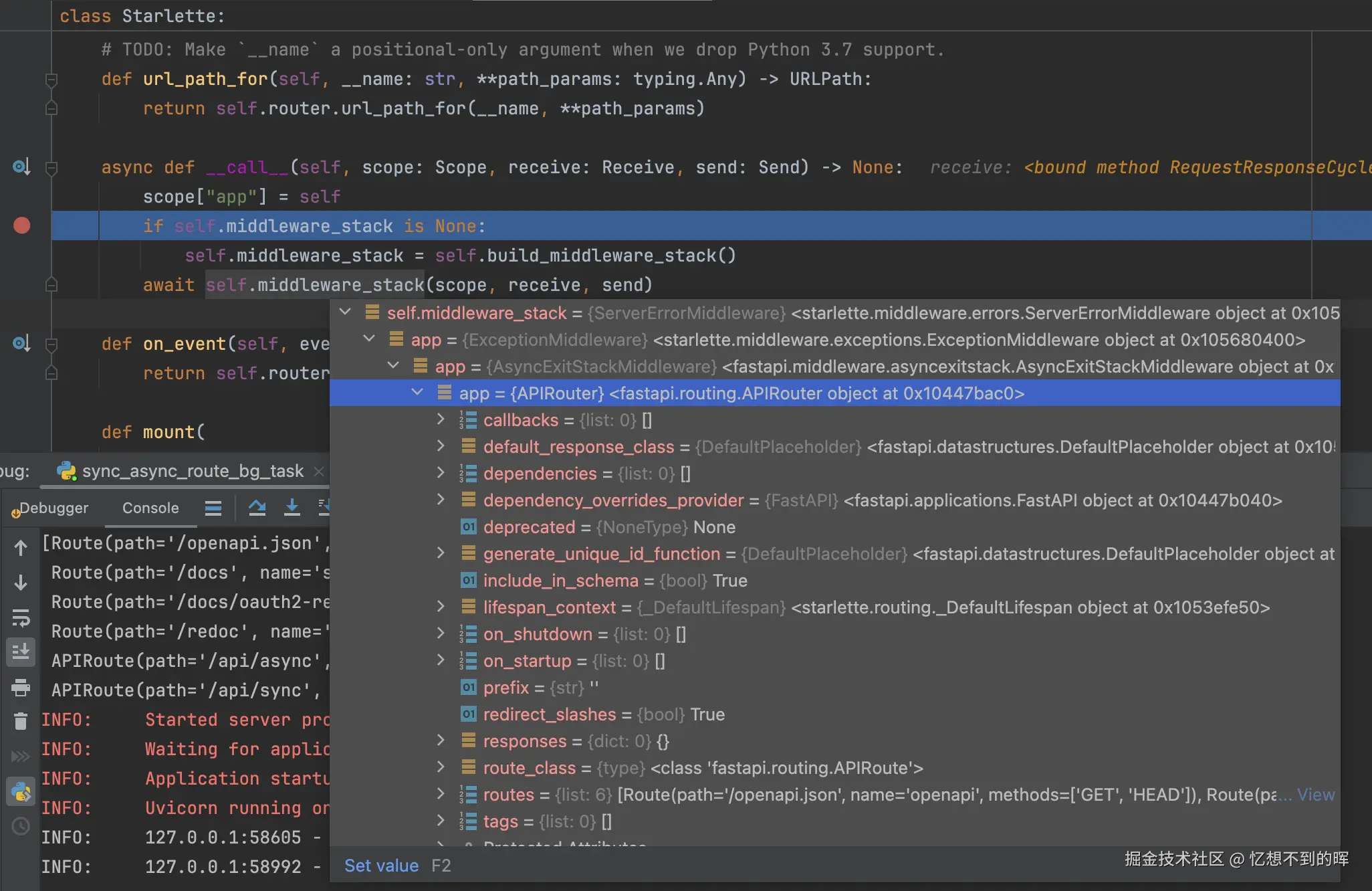Click the up-arrow stack trace icon

point(21,548)
